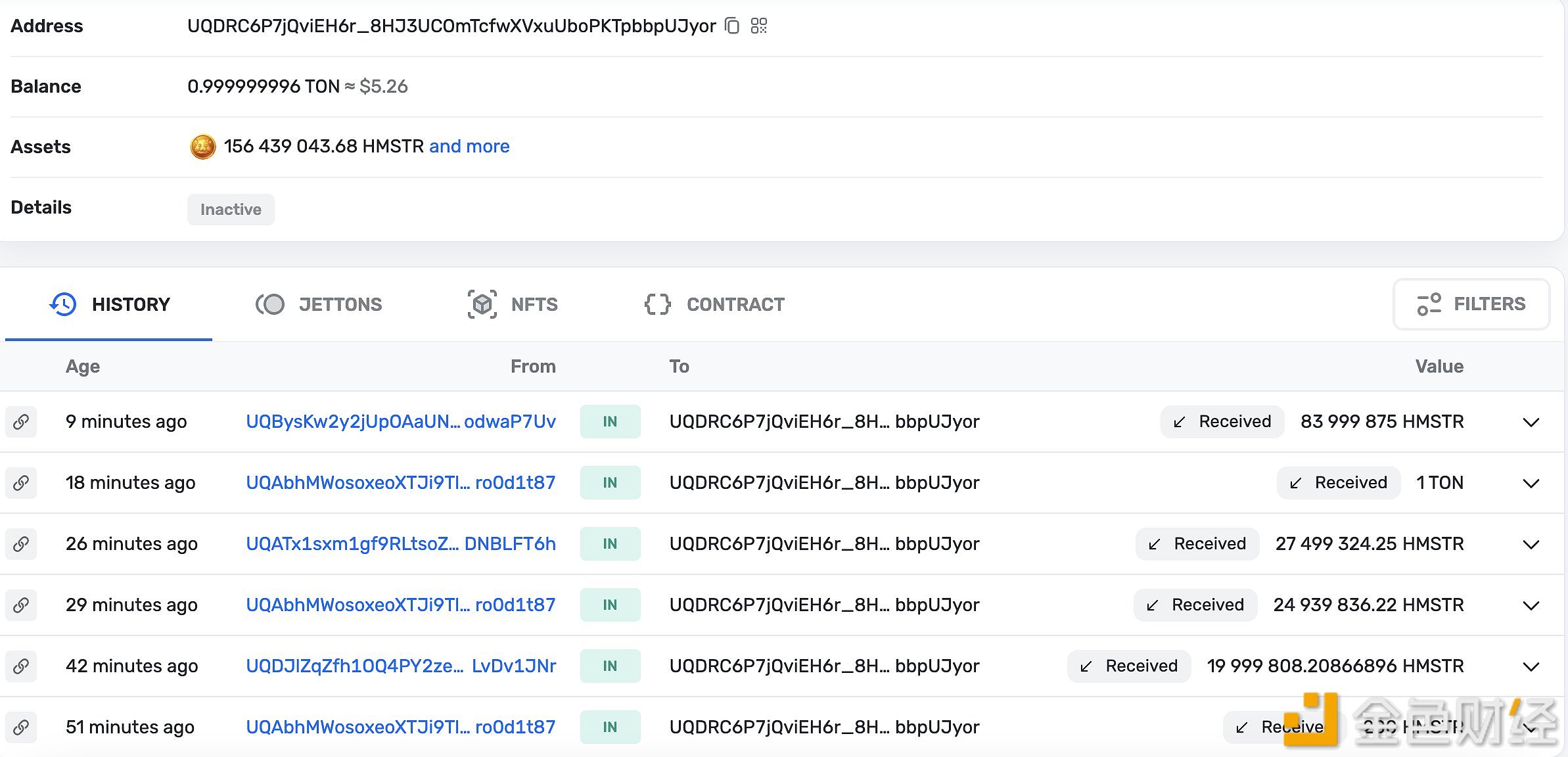Click the '51 minutes ago' age cell
This screenshot has height=757, width=1568.
pos(130,727)
